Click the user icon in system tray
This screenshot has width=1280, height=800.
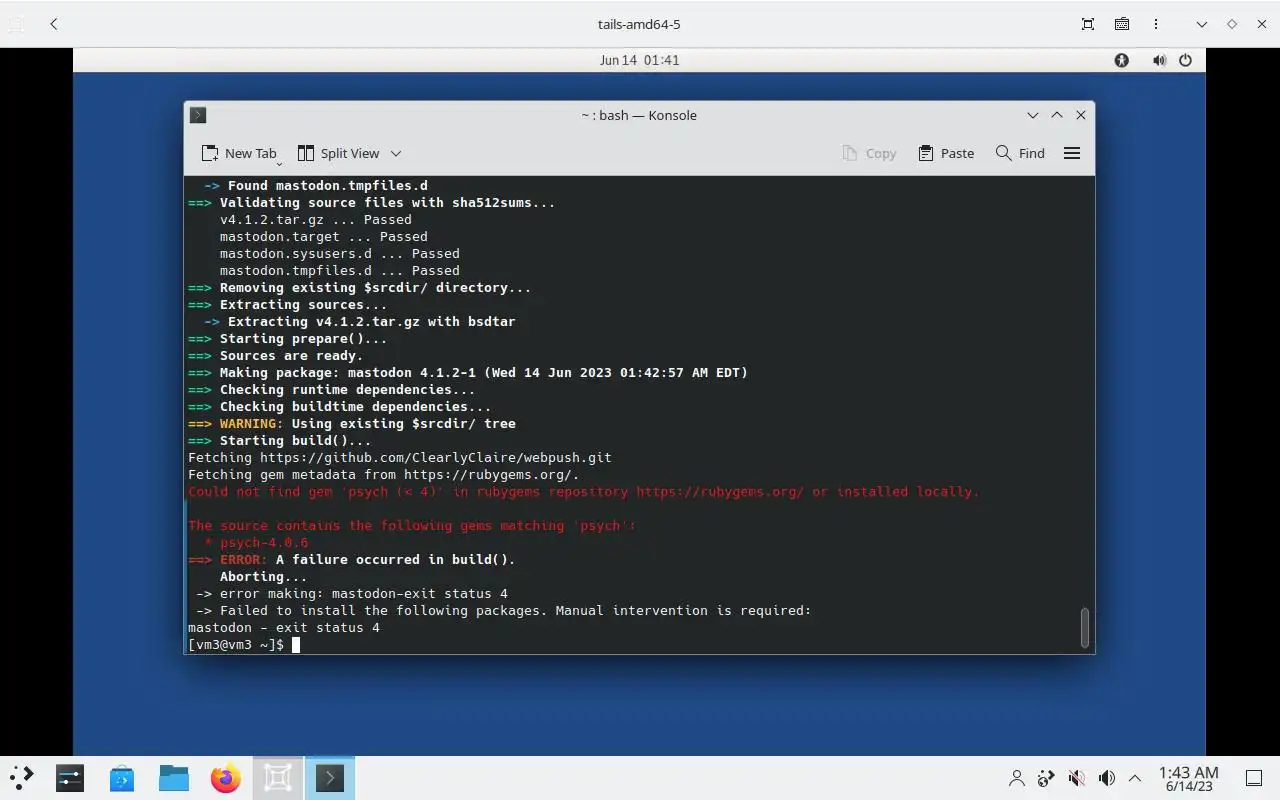pos(1017,778)
